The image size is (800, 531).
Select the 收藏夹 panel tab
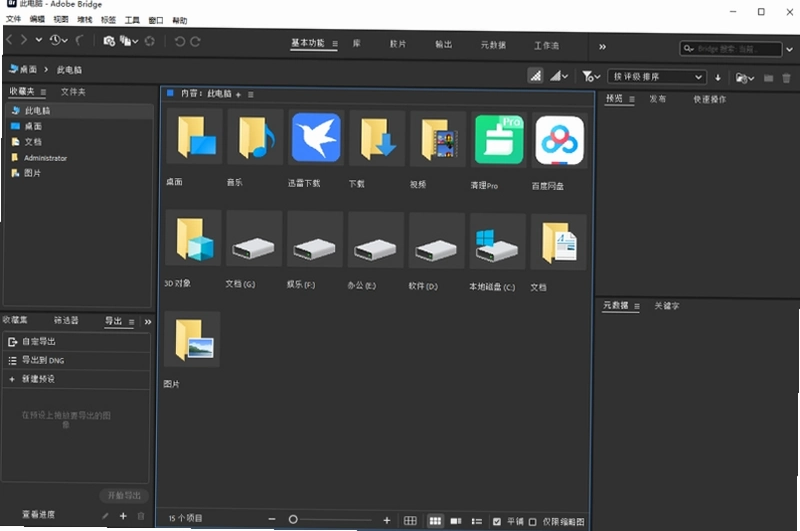[22, 91]
